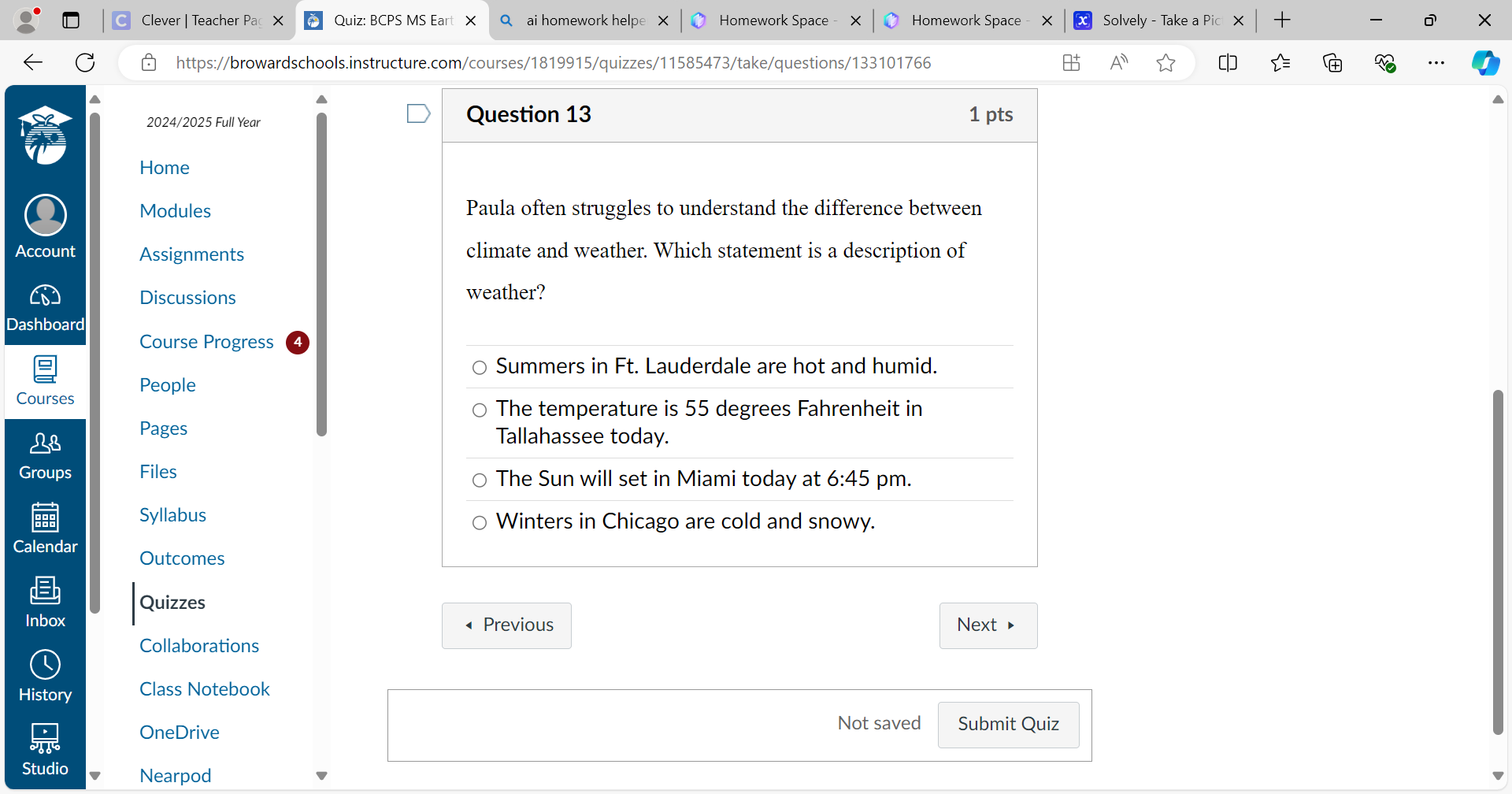Open the Inbox icon
This screenshot has width=1512, height=794.
45,603
